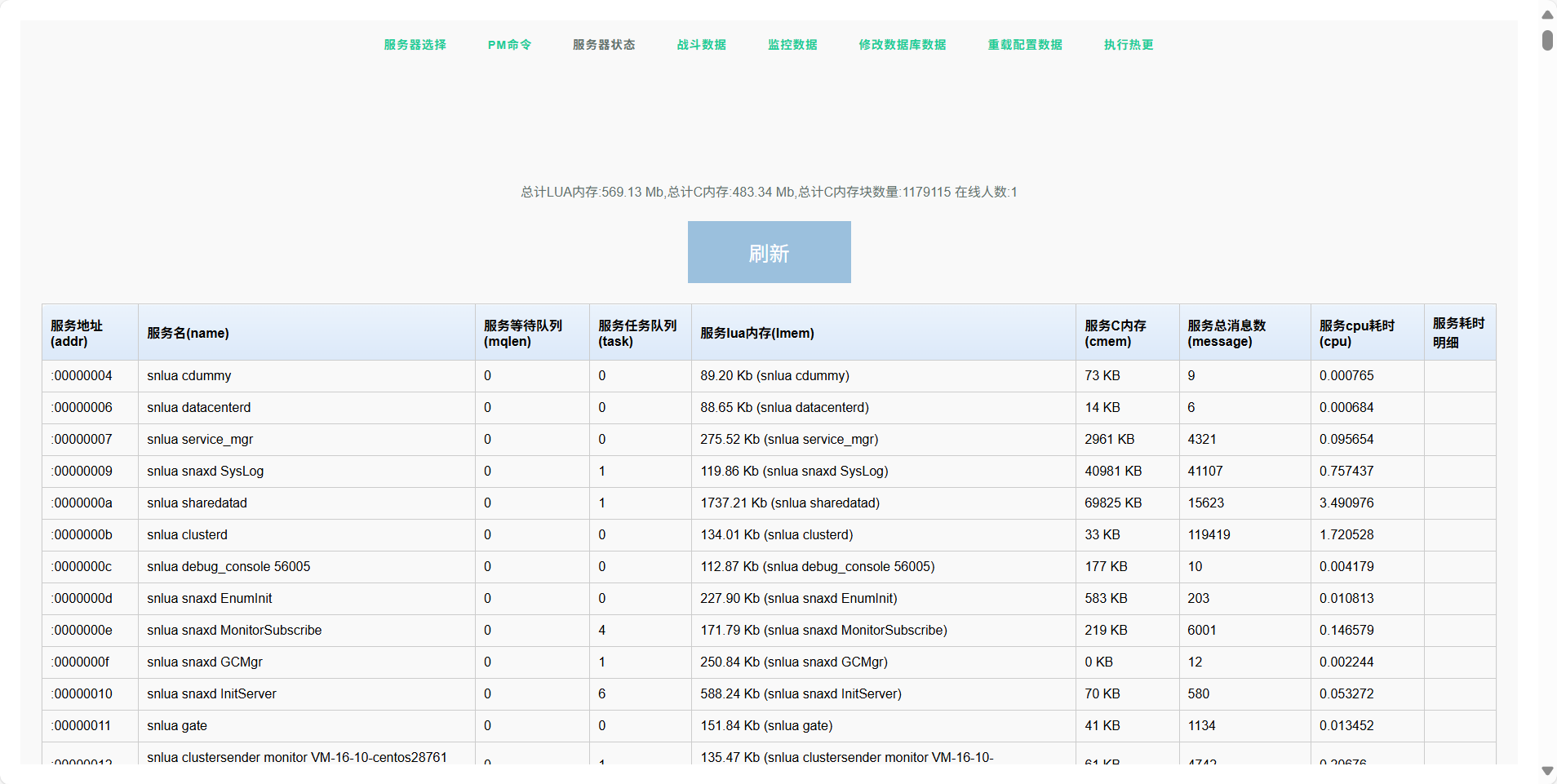Click the 服务cpu耗时(cpu) column header
The image size is (1557, 784).
click(1356, 333)
